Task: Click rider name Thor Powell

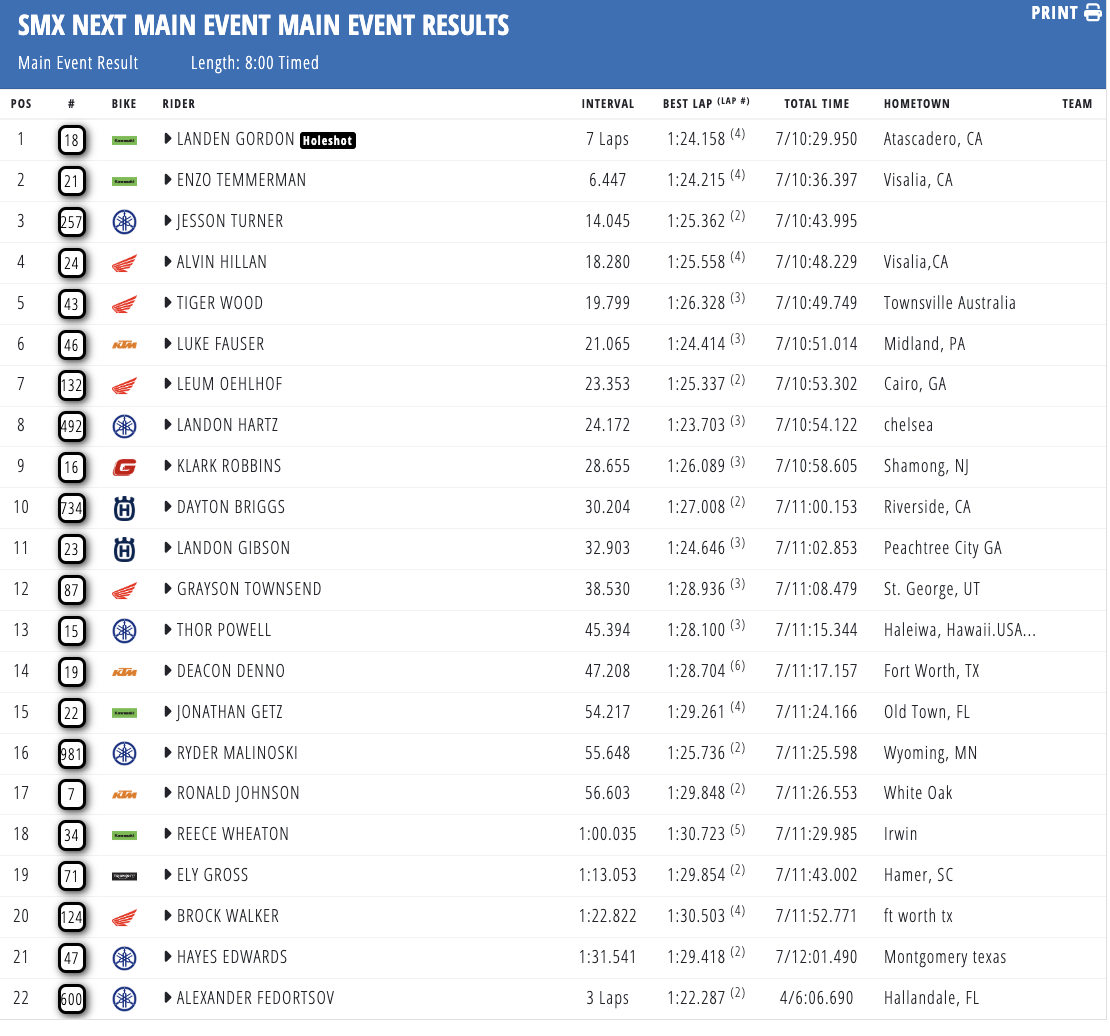Action: pos(224,631)
